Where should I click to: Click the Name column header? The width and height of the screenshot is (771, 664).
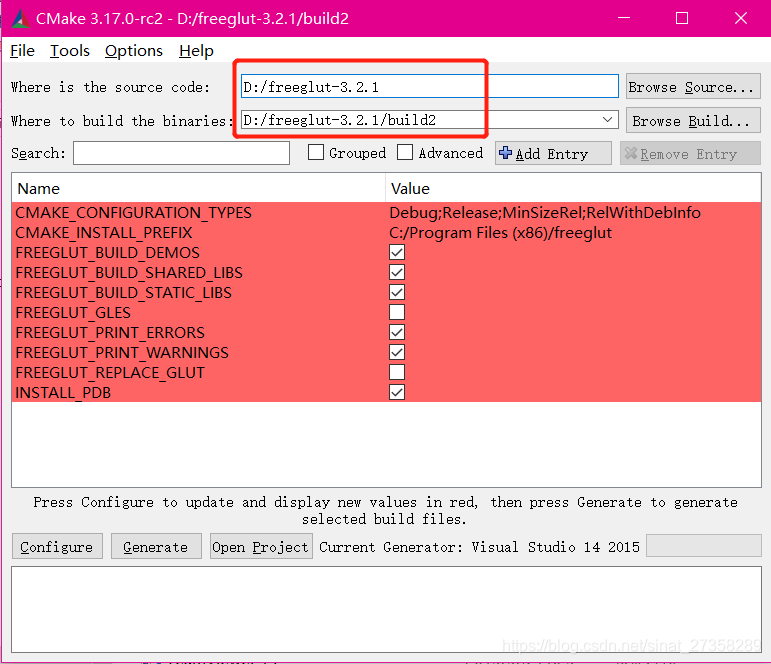[198, 188]
